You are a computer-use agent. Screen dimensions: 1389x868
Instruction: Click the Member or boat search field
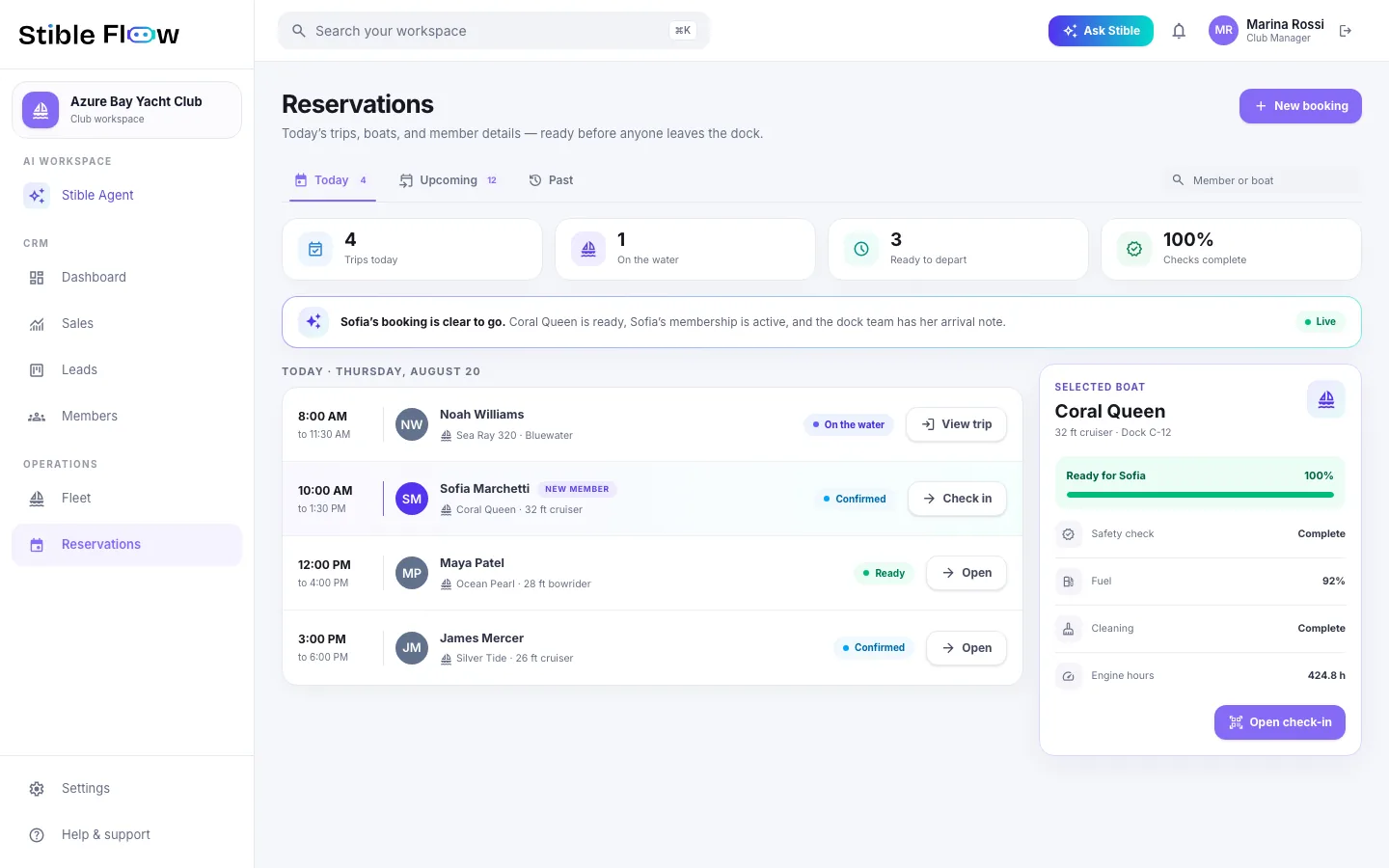1262,180
